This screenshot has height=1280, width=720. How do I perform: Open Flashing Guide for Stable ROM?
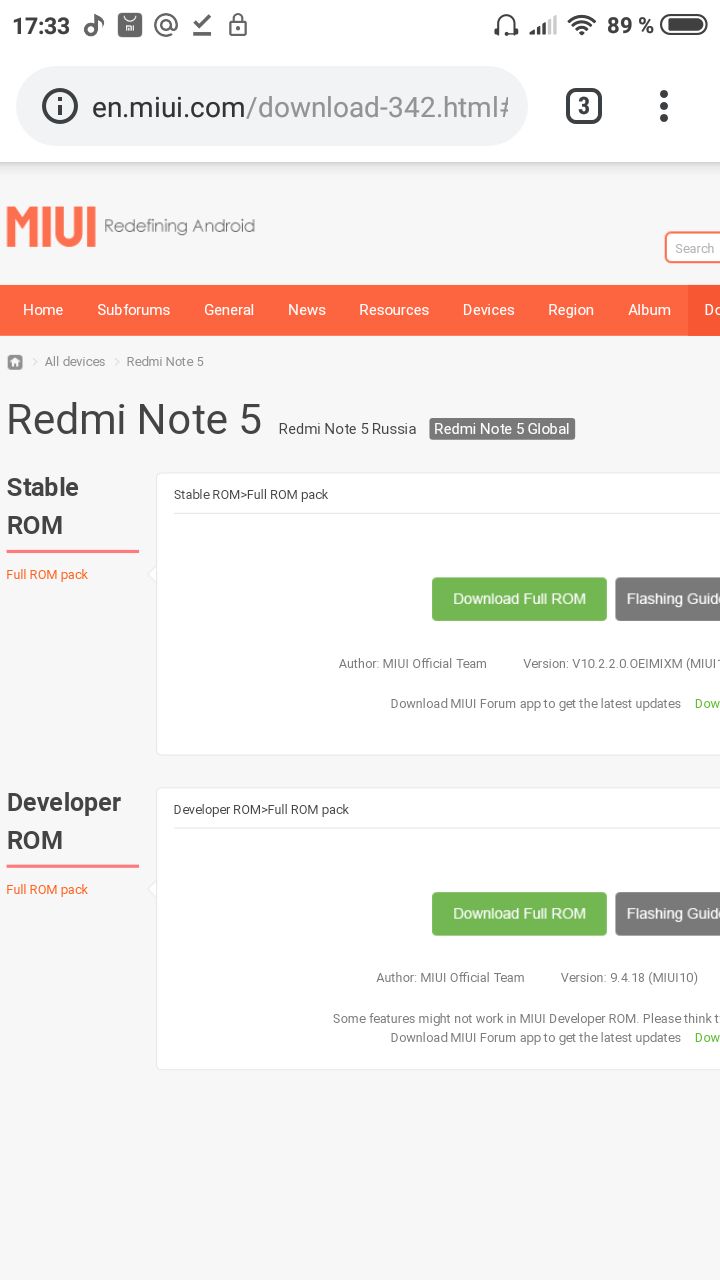pos(668,599)
